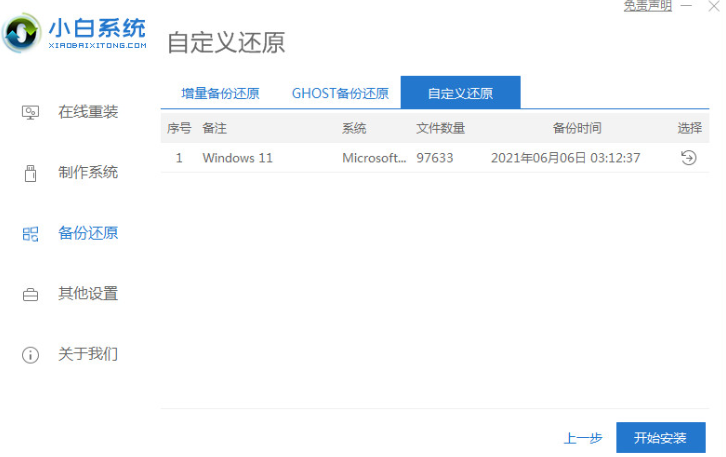Go back with the 上一步 link
This screenshot has width=726, height=457.
pos(583,438)
